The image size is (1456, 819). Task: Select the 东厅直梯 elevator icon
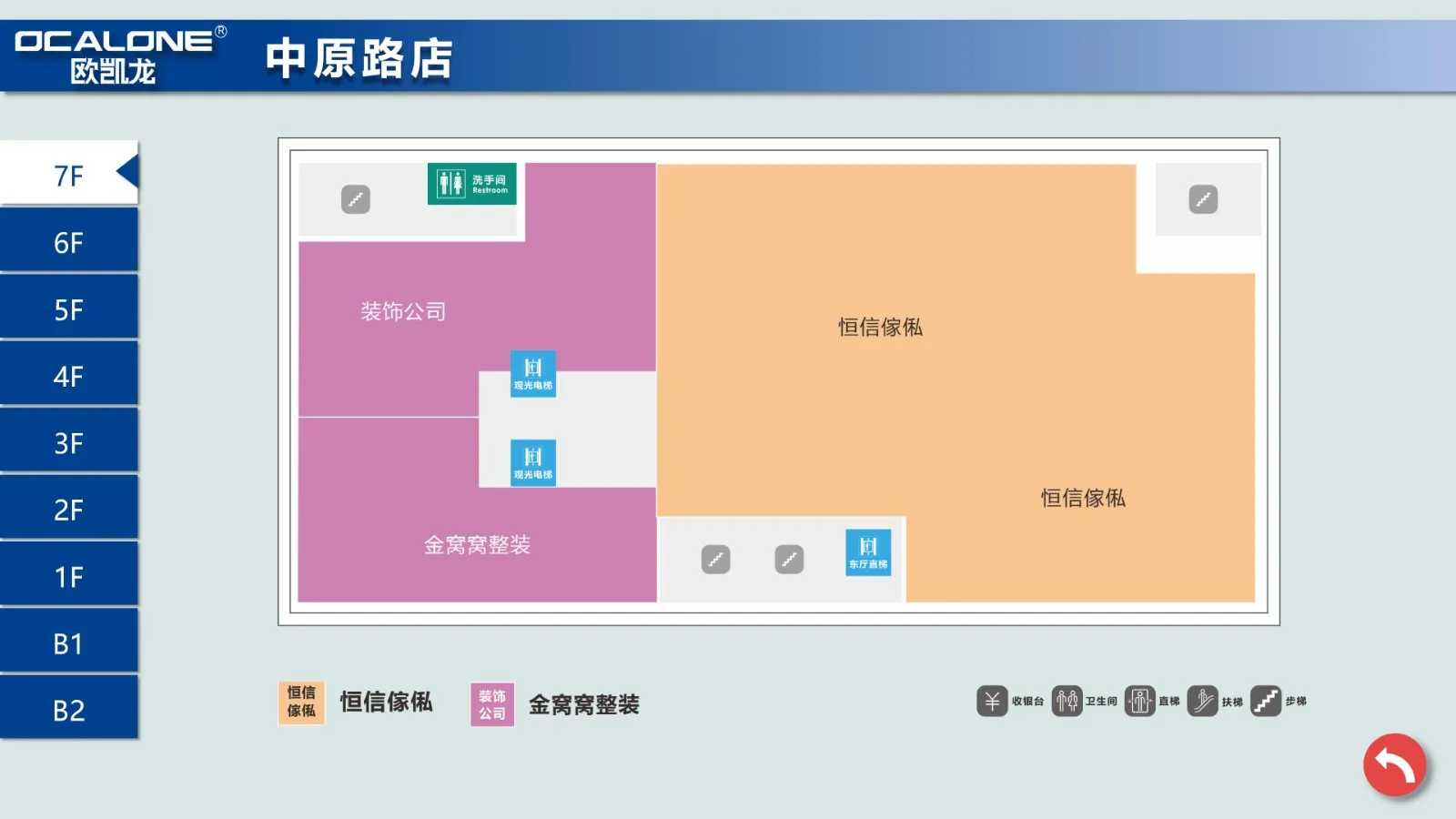(x=868, y=552)
